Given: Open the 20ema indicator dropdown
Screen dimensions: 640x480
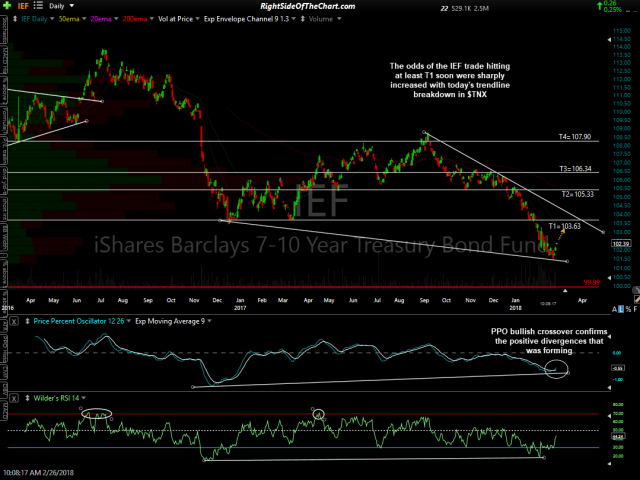Looking at the screenshot, I should (116, 19).
